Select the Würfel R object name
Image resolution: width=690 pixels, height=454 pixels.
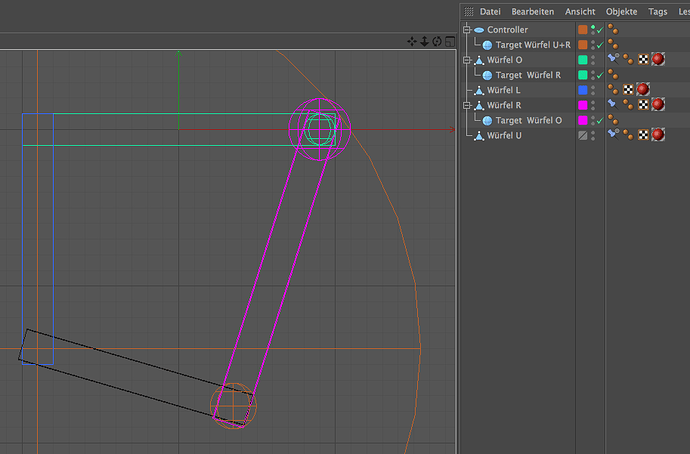[504, 105]
